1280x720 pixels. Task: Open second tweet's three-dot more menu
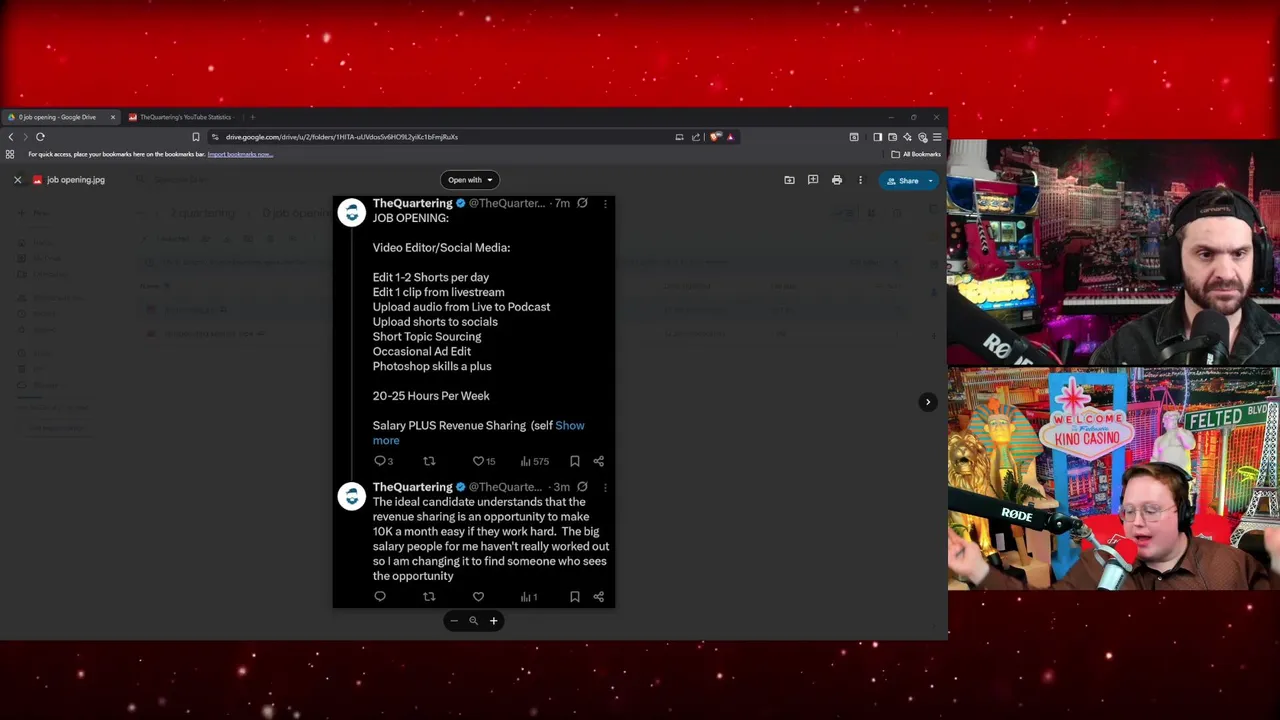tap(605, 487)
